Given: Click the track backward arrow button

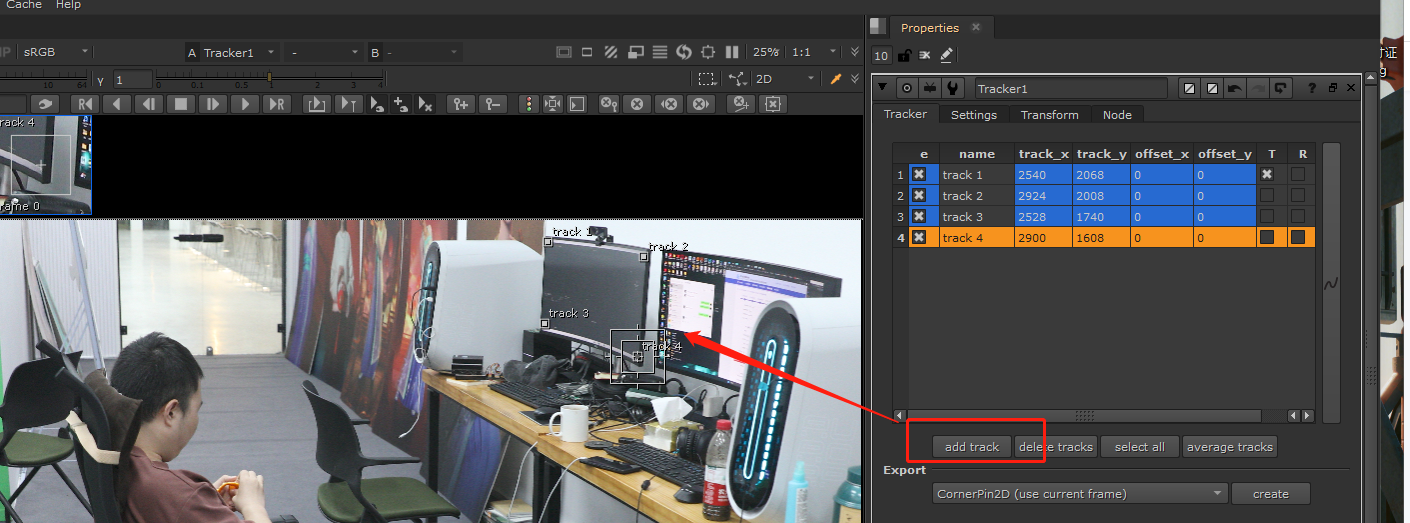Looking at the screenshot, I should (117, 104).
